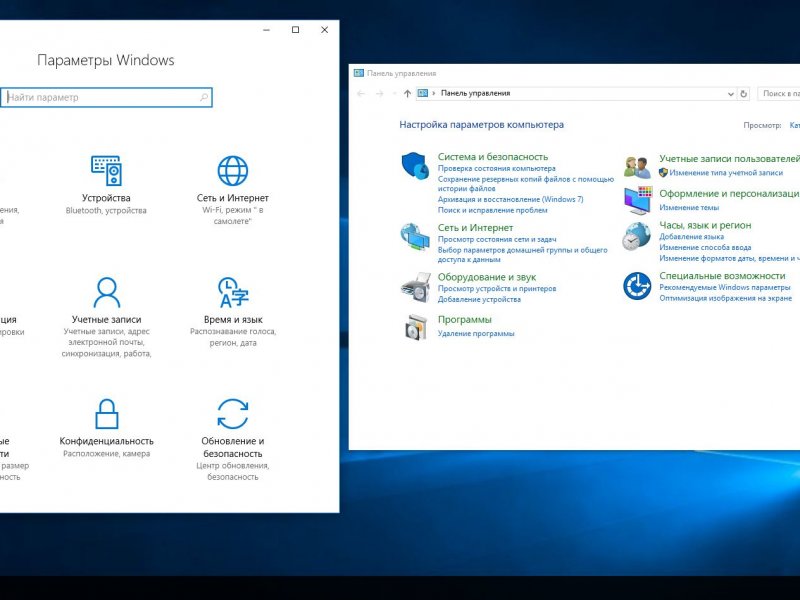The height and width of the screenshot is (600, 800).
Task: Select the Обновление и безопасность tile label
Action: pyautogui.click(x=233, y=447)
